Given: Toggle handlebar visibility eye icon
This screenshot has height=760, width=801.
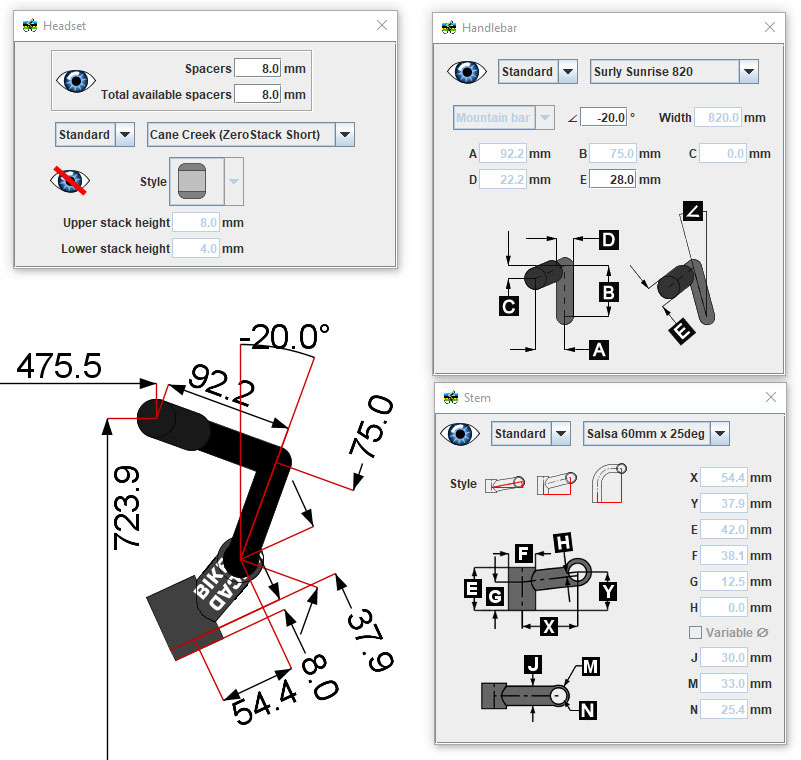Looking at the screenshot, I should 466,72.
